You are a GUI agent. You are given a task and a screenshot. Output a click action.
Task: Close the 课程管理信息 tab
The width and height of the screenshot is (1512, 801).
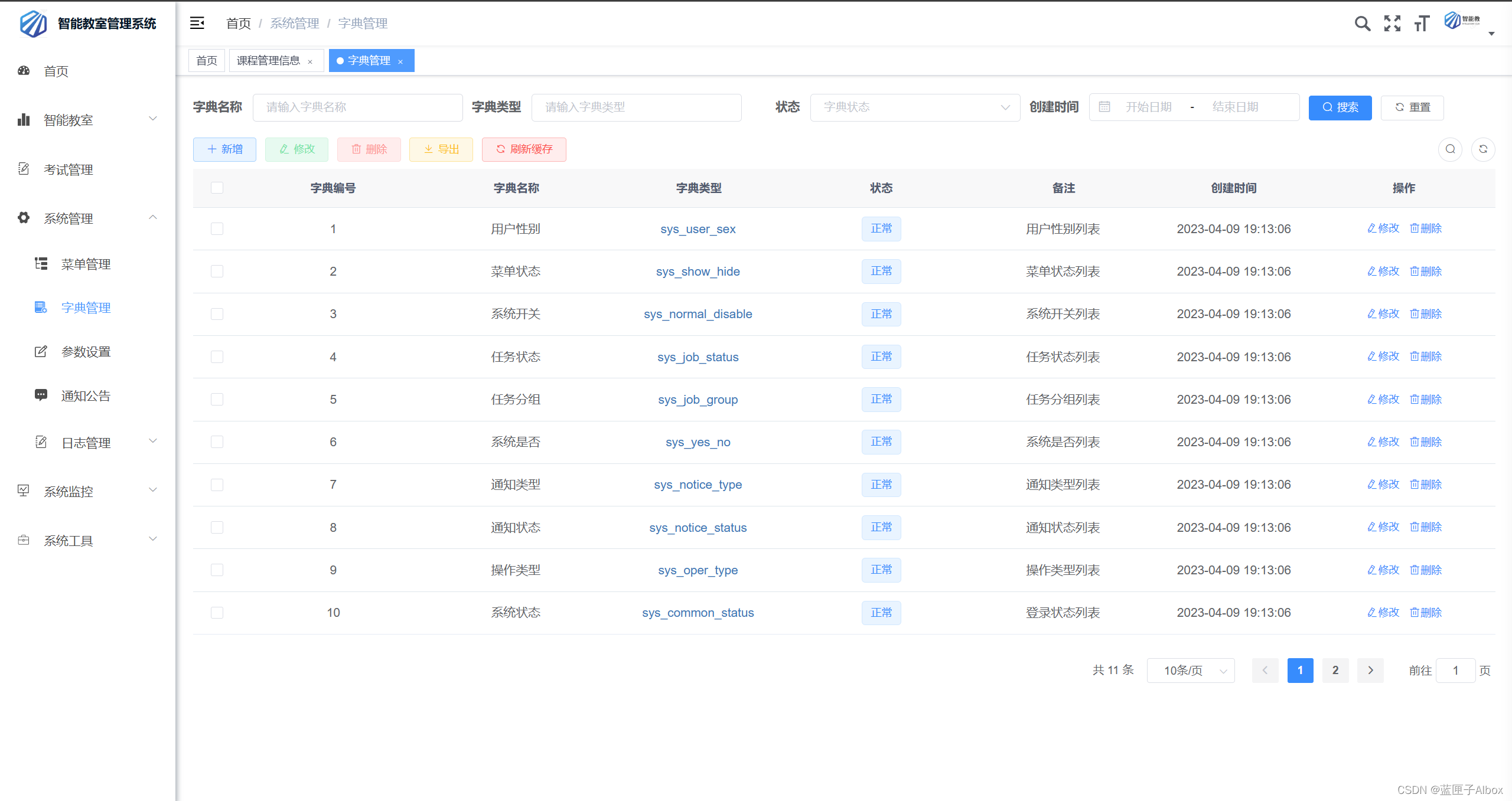click(310, 61)
